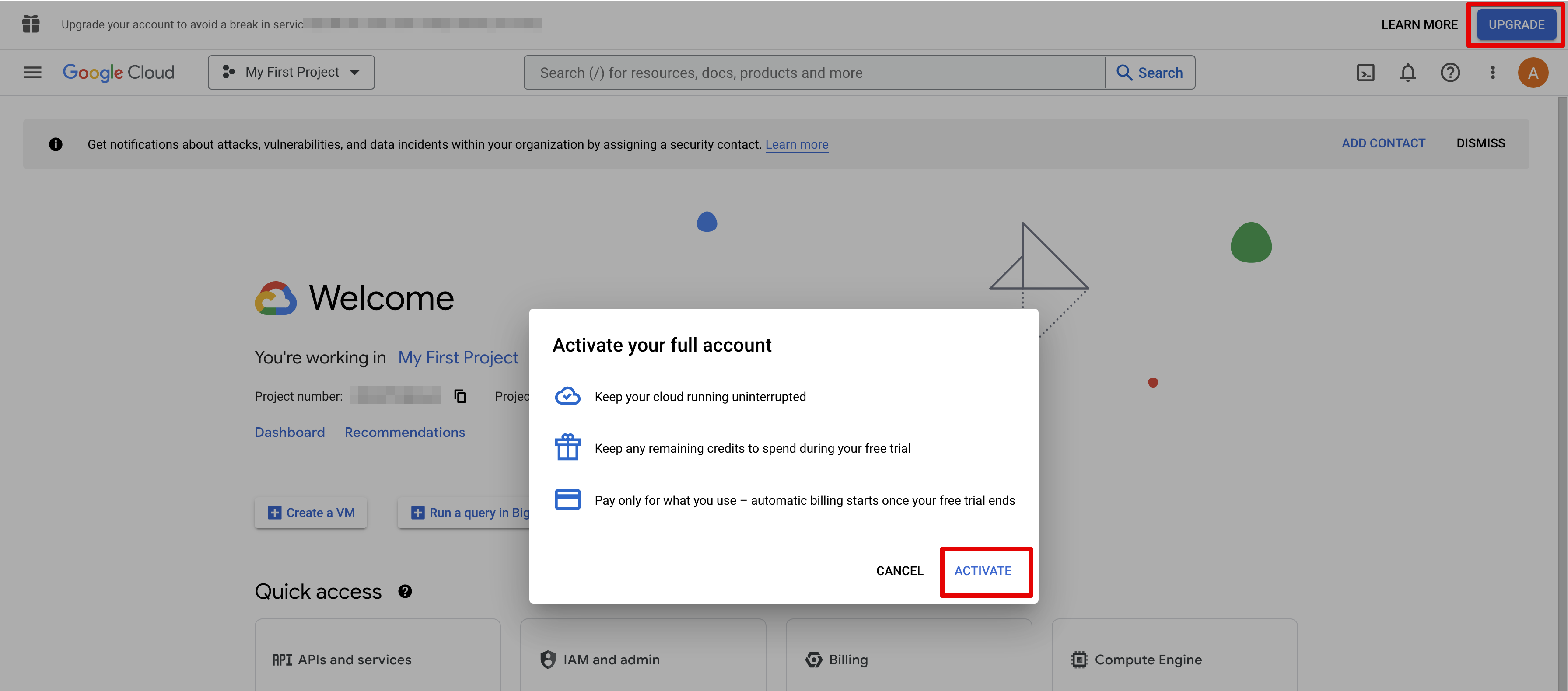Click the Google Cloud logo beside Welcome
The image size is (1568, 691).
click(276, 298)
